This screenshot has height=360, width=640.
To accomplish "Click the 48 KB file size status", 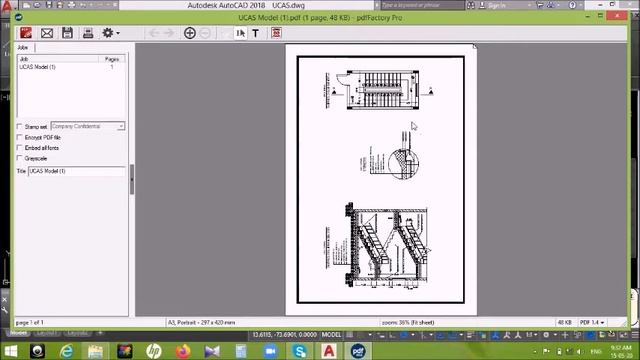I will (565, 322).
